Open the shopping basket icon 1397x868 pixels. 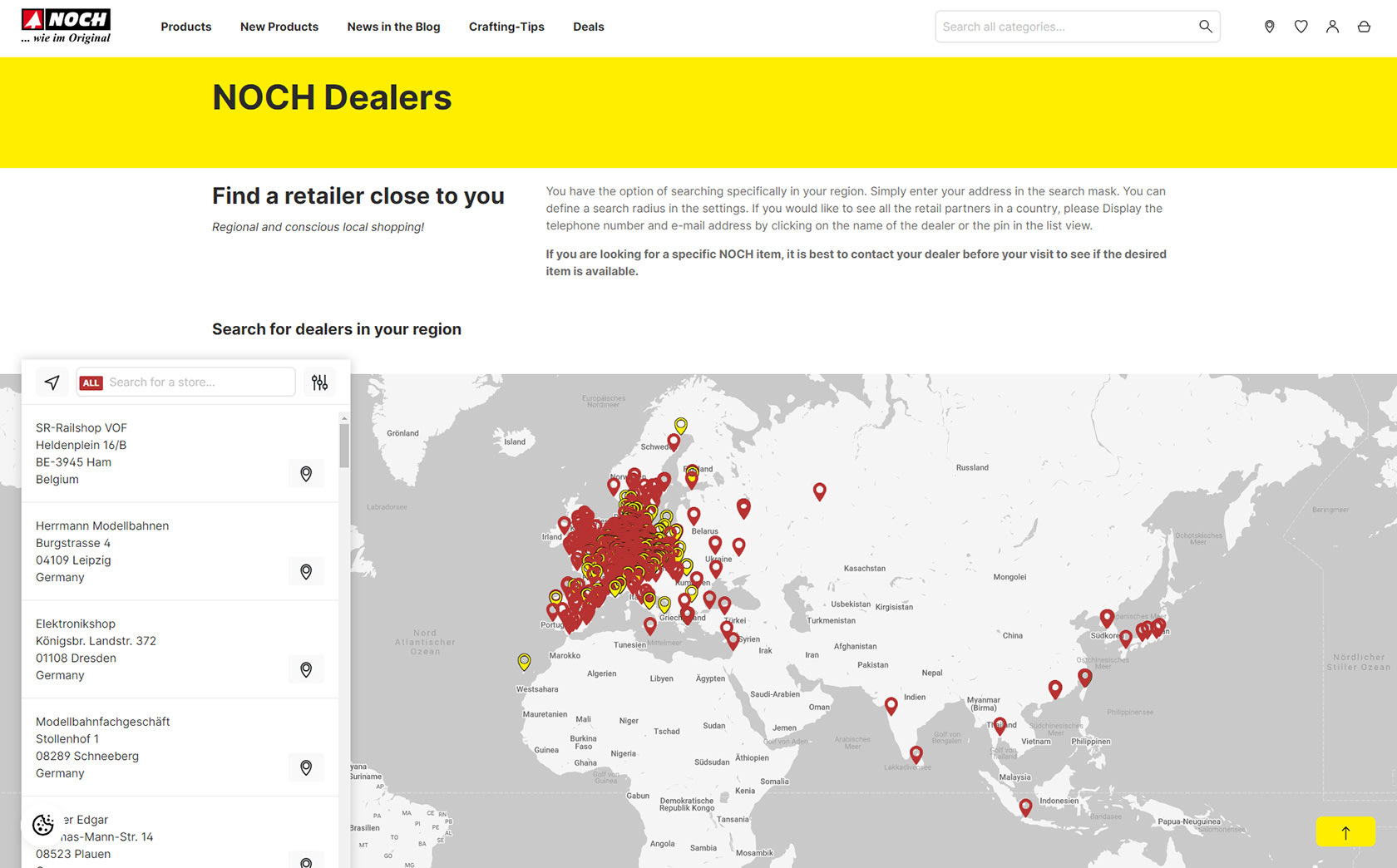pos(1364,27)
